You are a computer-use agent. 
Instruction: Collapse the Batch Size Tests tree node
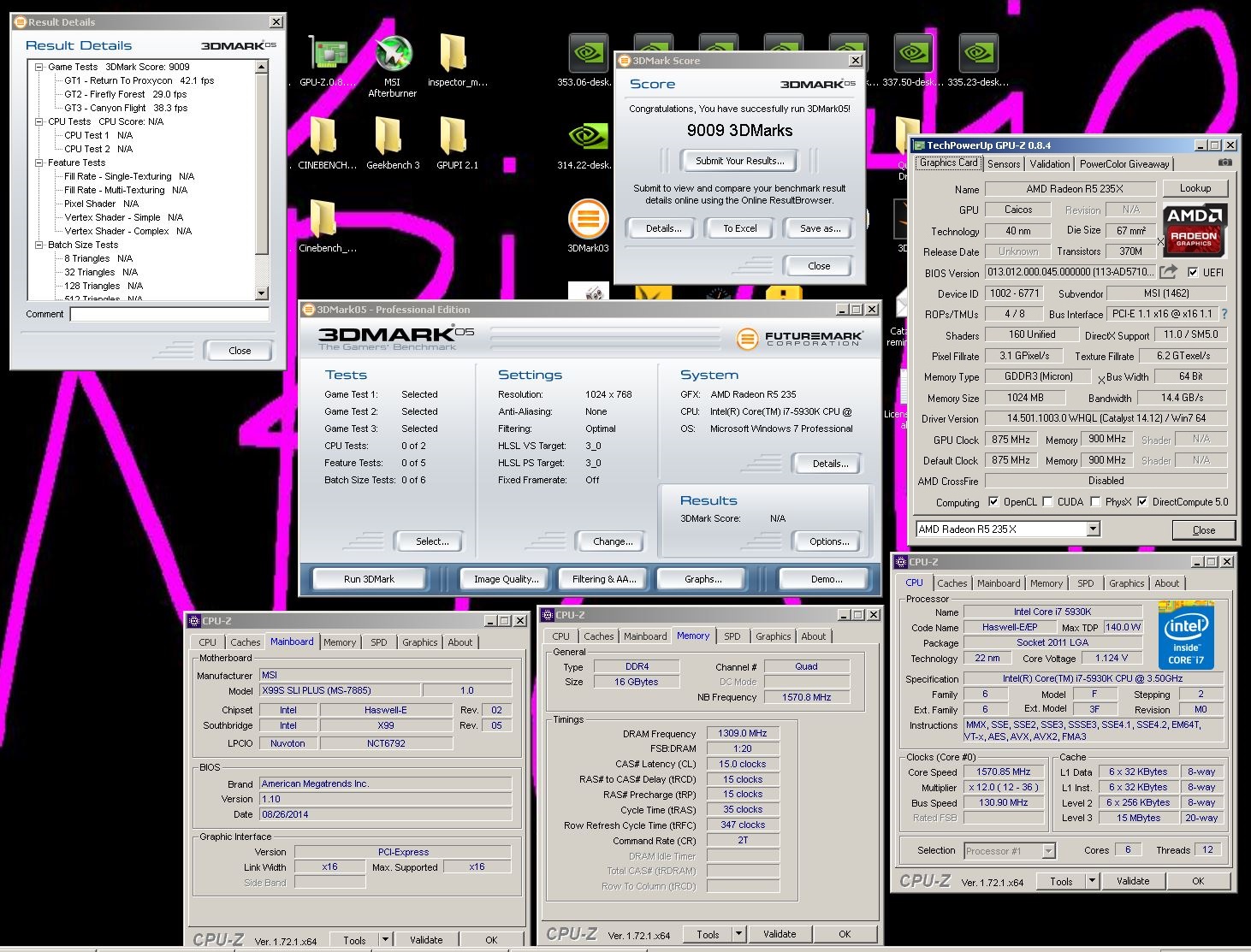point(39,245)
